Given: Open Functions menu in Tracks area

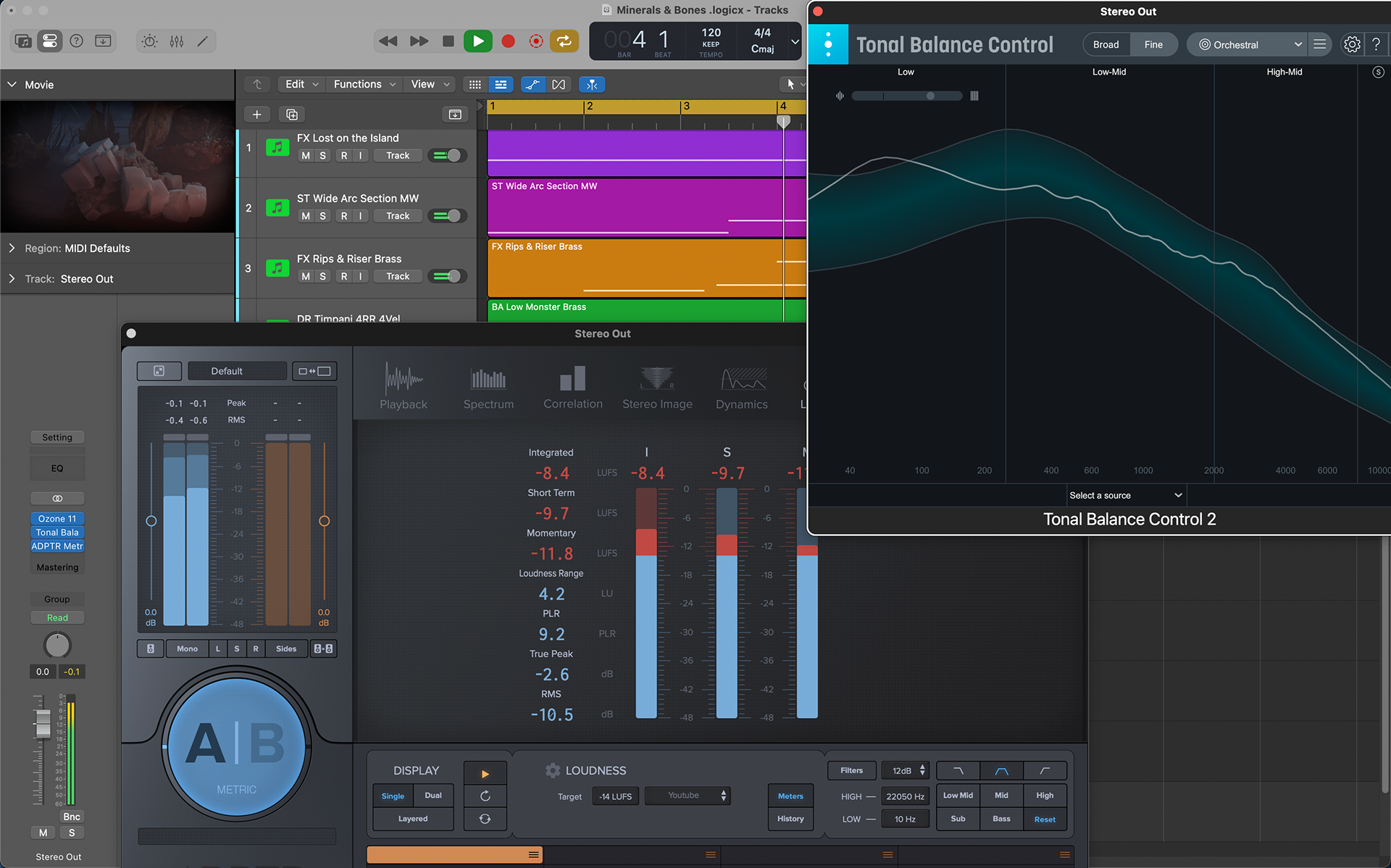Looking at the screenshot, I should click(x=364, y=85).
